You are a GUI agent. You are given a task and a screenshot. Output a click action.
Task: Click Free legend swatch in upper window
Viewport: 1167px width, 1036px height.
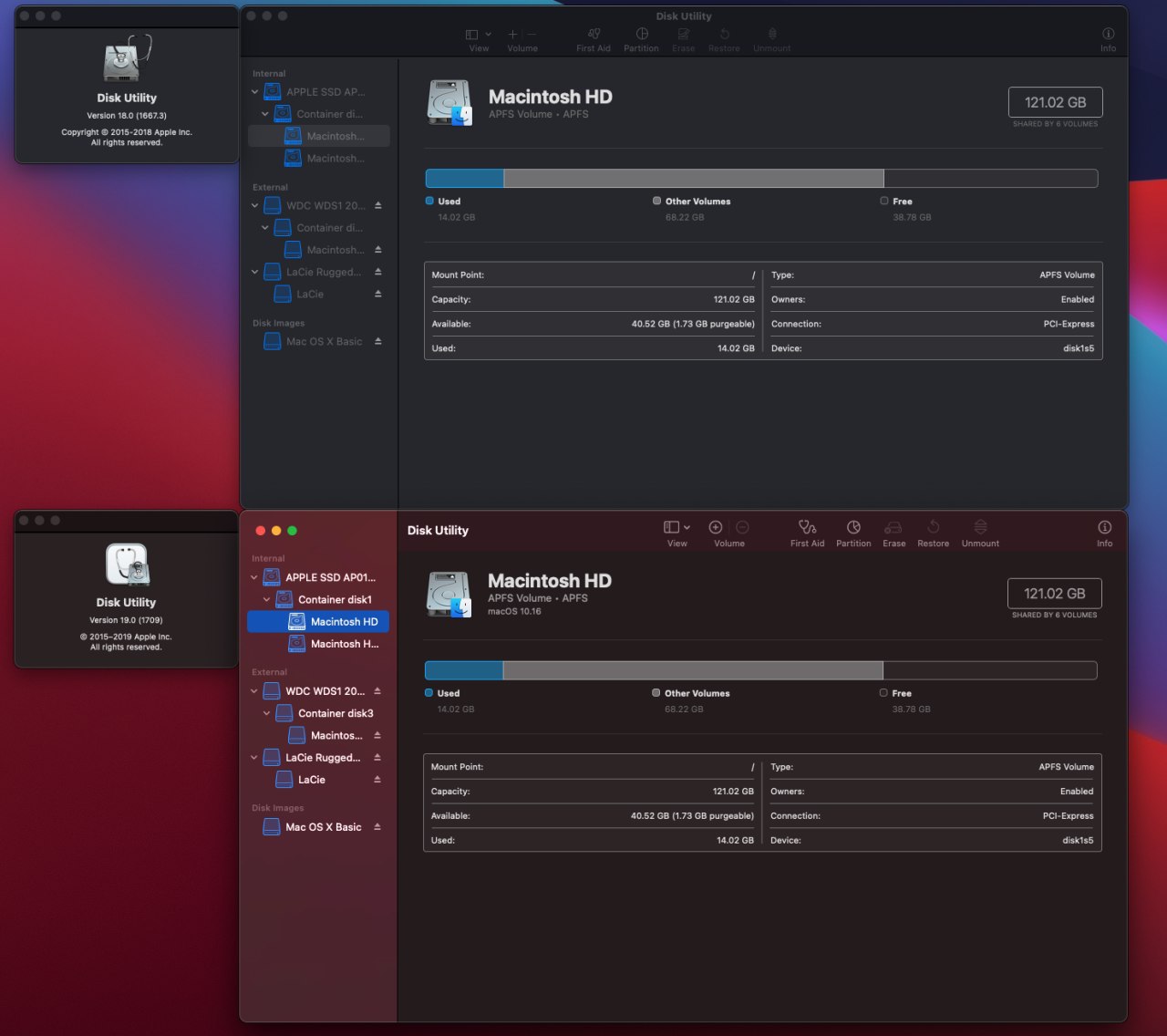tap(884, 201)
